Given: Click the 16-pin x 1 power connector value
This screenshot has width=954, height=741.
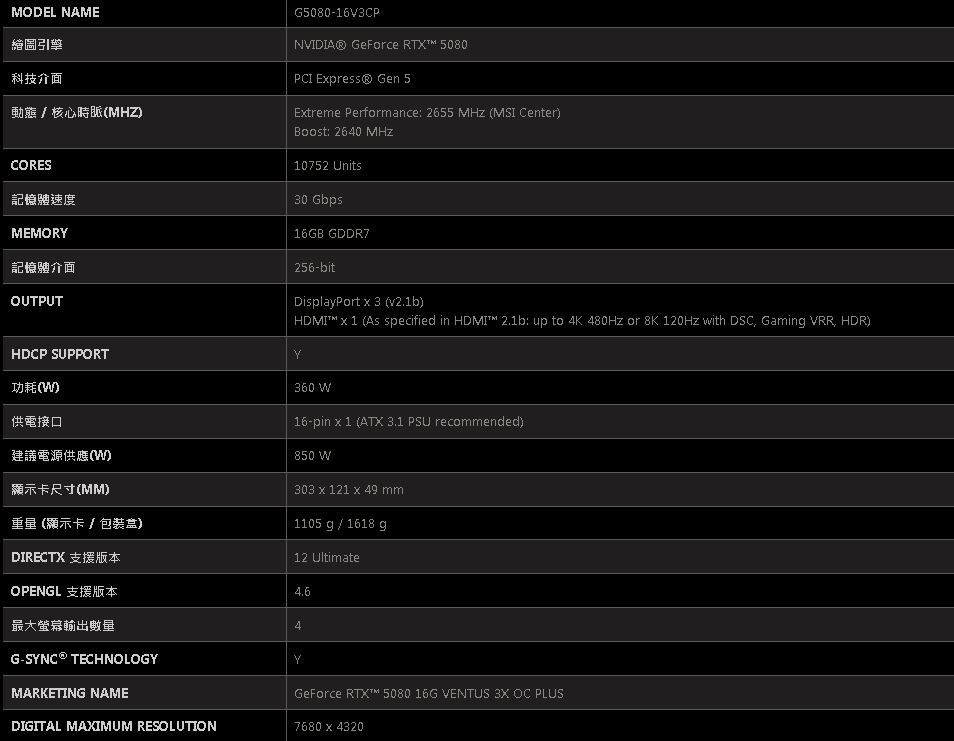Looking at the screenshot, I should click(408, 422).
